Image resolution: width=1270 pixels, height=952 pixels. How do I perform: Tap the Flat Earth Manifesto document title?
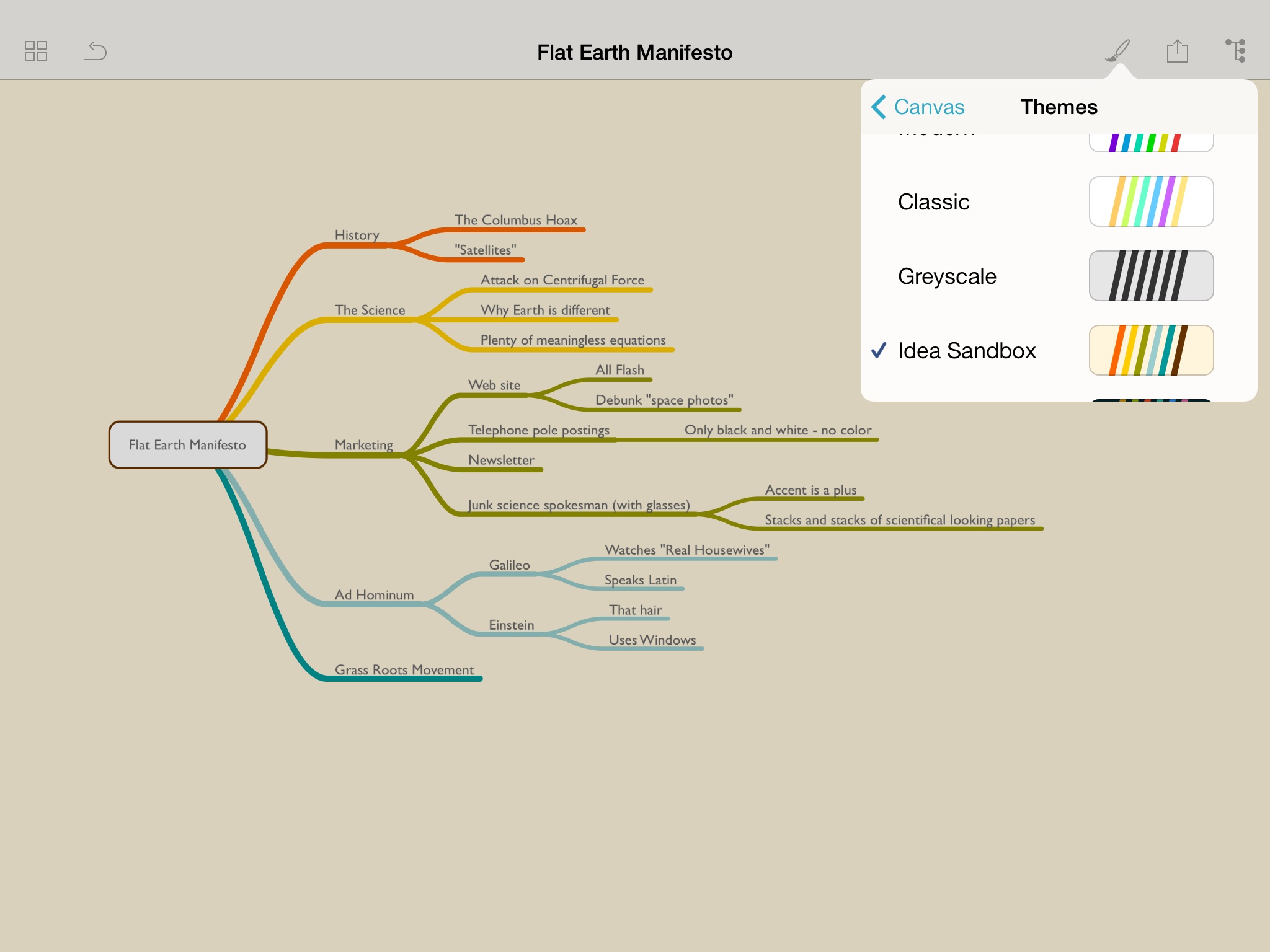point(635,52)
